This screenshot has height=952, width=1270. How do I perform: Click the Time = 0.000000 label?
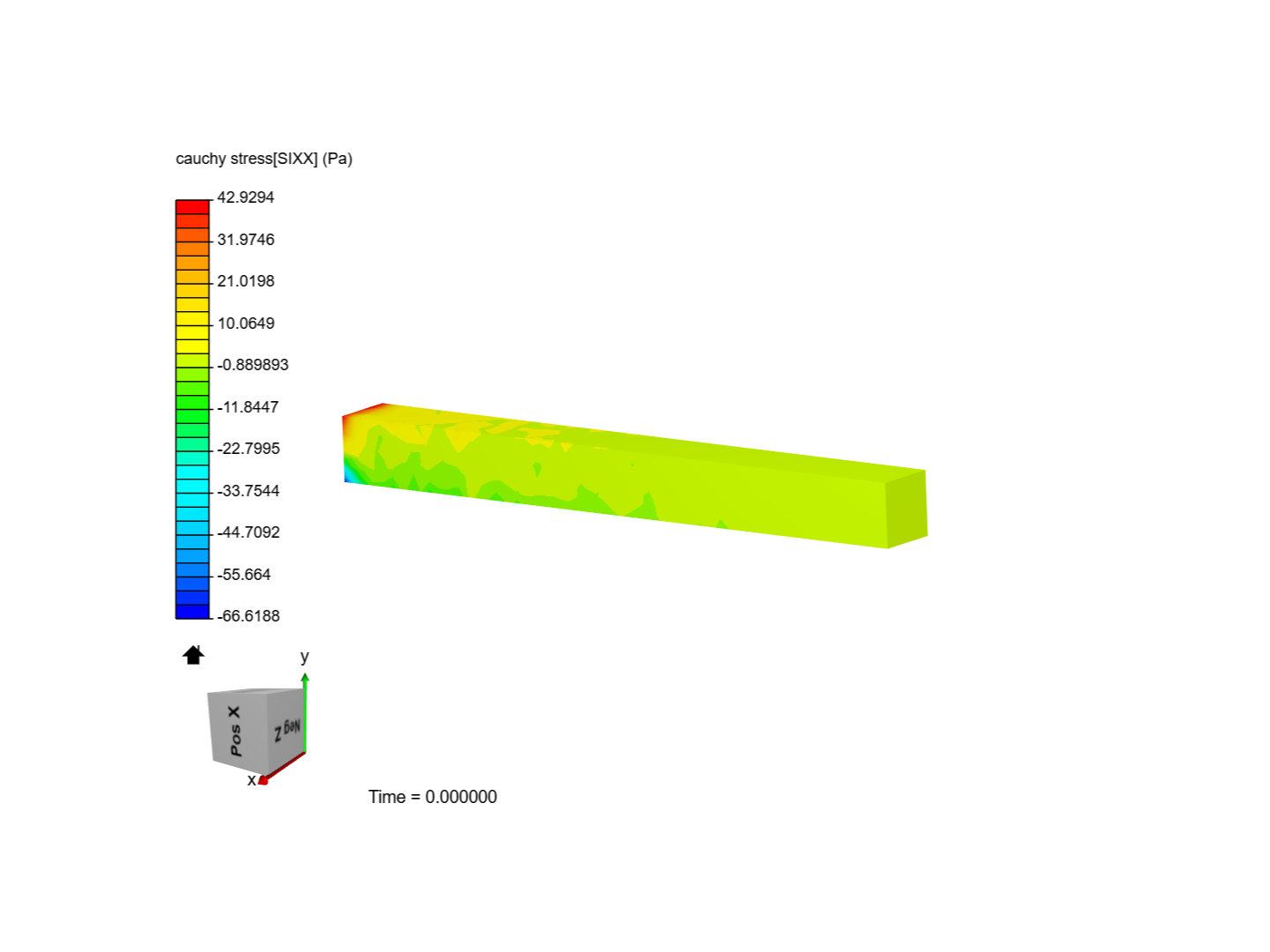(432, 797)
